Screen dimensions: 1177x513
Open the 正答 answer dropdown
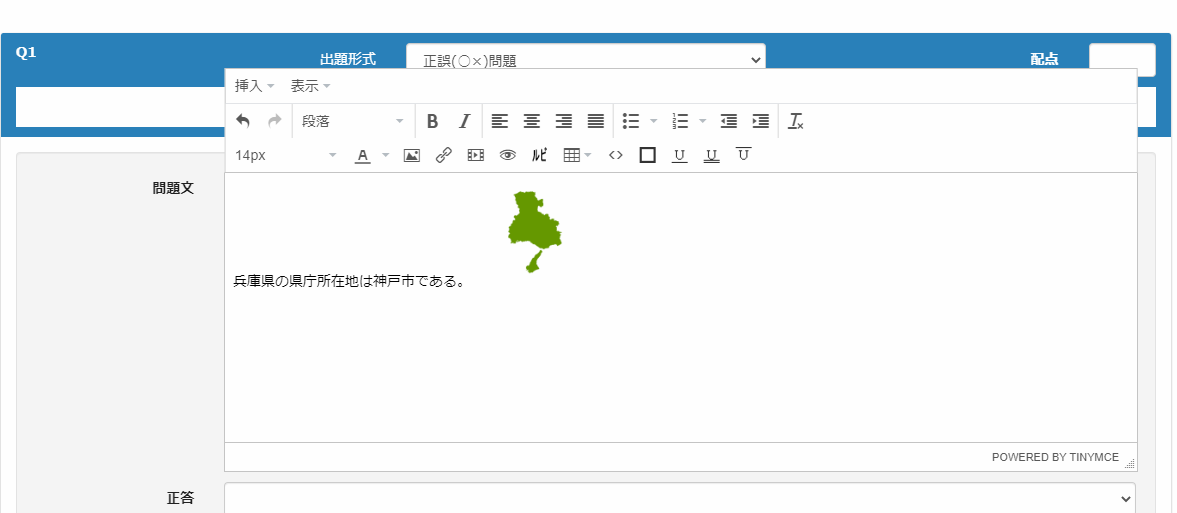click(680, 497)
